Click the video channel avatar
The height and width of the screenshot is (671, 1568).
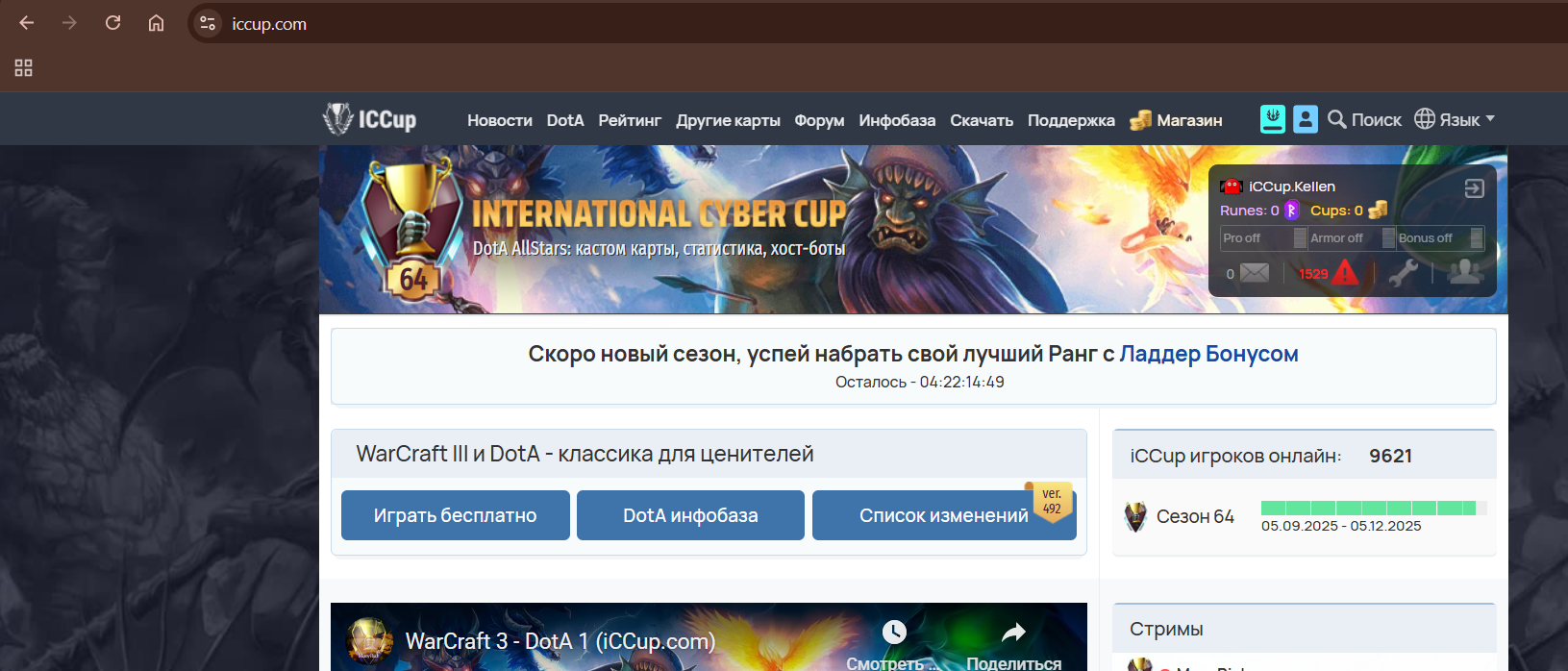(x=369, y=641)
